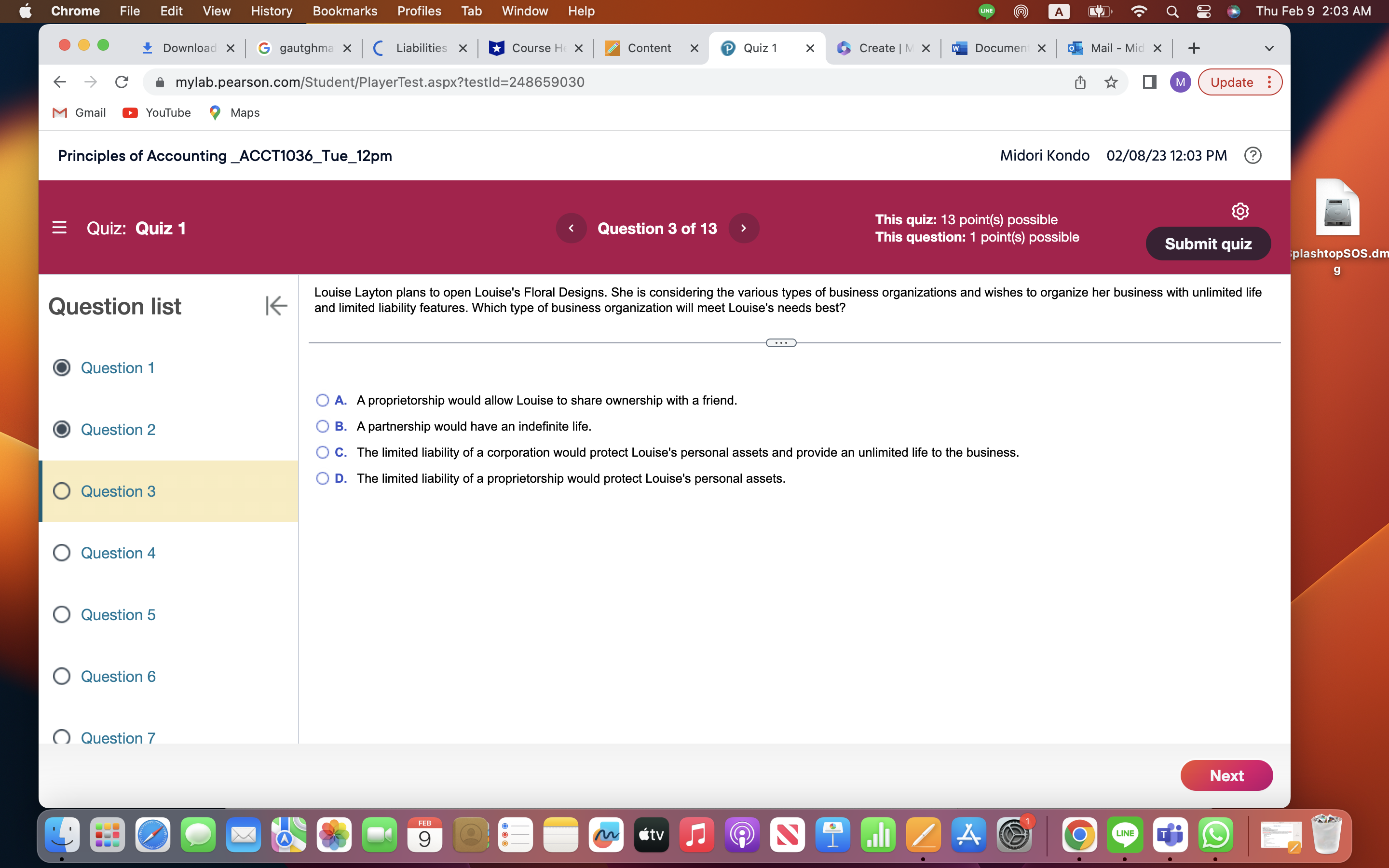The height and width of the screenshot is (868, 1389).
Task: Select Question 5 in the question list
Action: pyautogui.click(x=118, y=614)
